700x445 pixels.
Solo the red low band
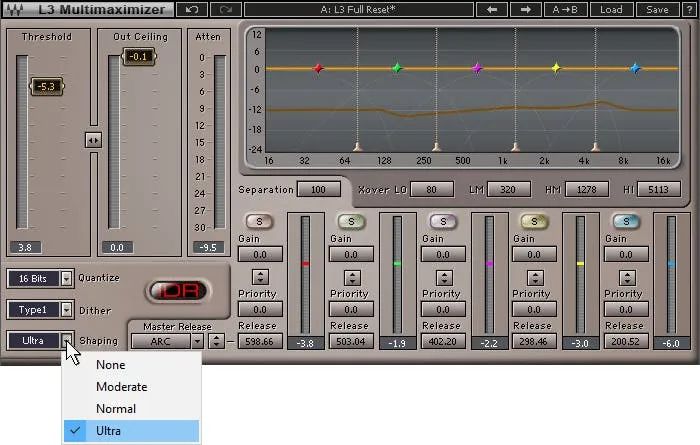[x=259, y=221]
